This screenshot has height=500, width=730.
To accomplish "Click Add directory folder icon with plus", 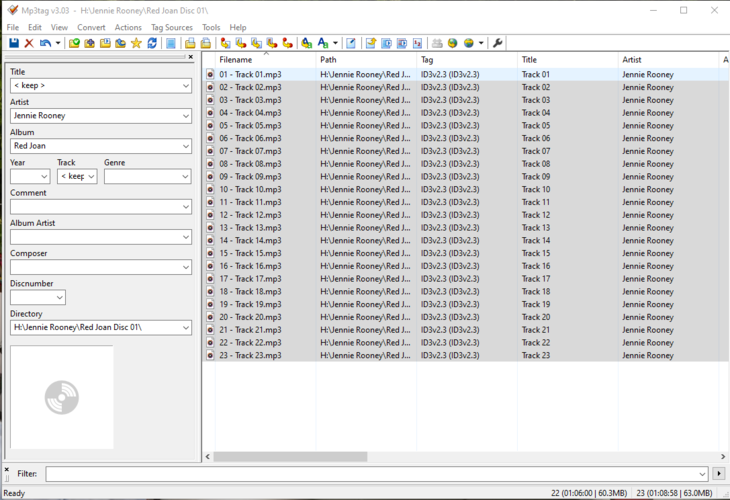I will tap(89, 43).
